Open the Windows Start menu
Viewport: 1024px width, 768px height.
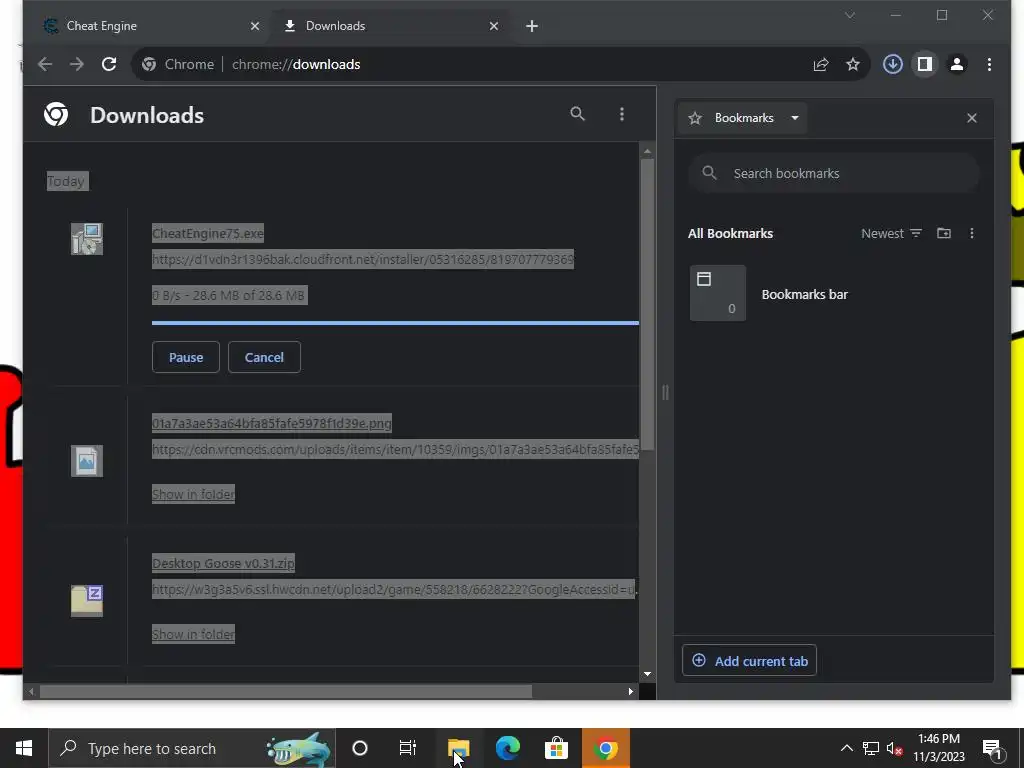[24, 748]
